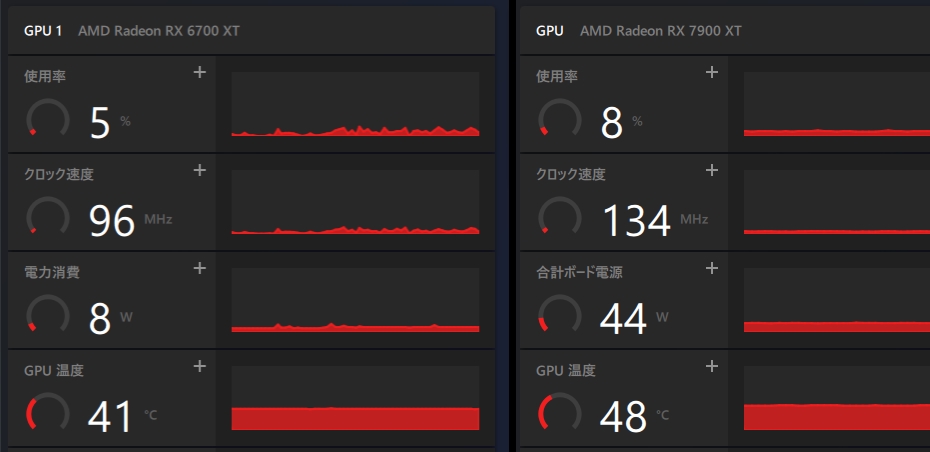Click the 48 °C temperature value

(x=634, y=416)
